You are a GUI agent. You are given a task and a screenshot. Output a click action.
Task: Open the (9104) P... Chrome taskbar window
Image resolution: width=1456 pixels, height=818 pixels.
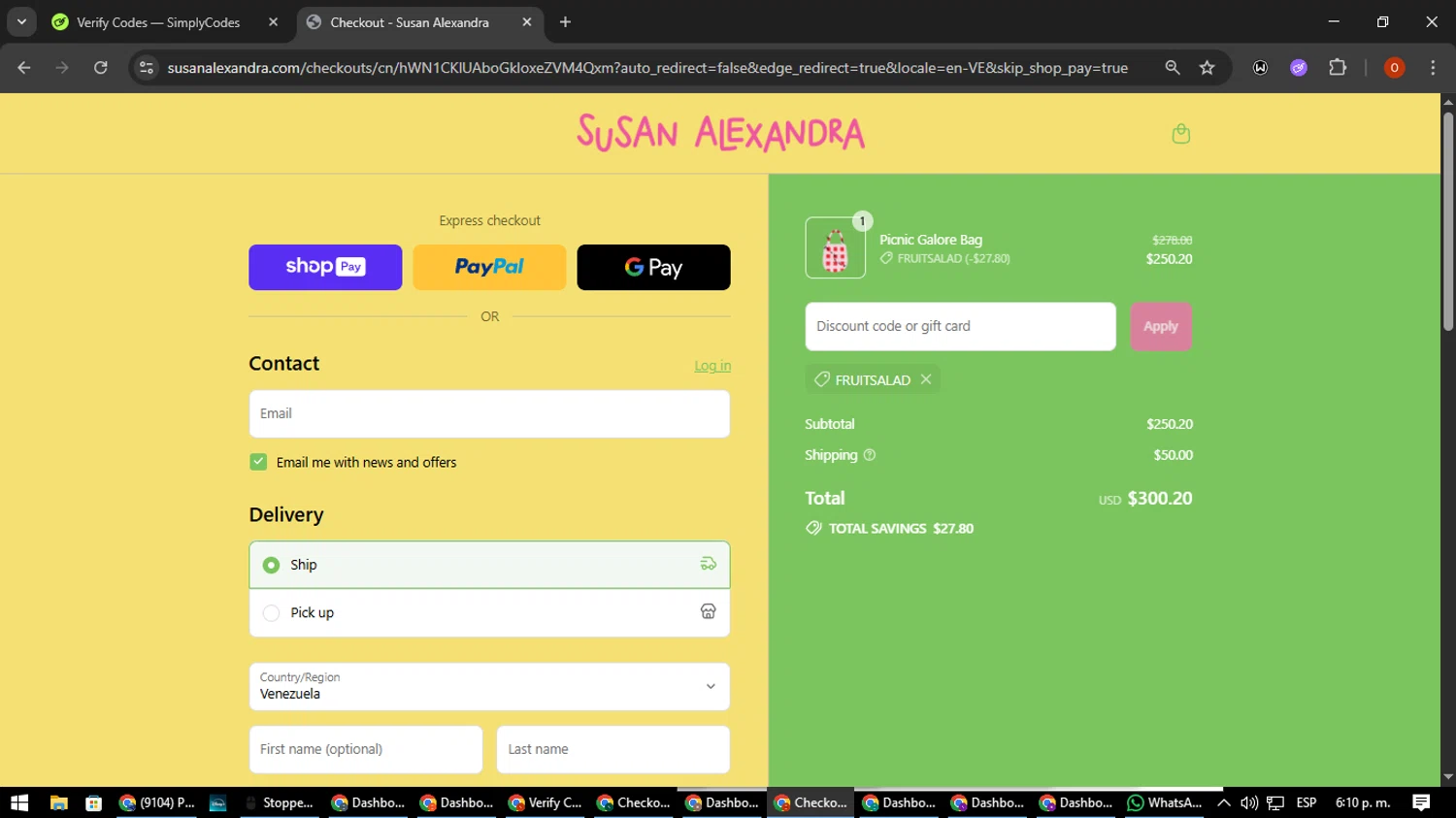click(156, 802)
